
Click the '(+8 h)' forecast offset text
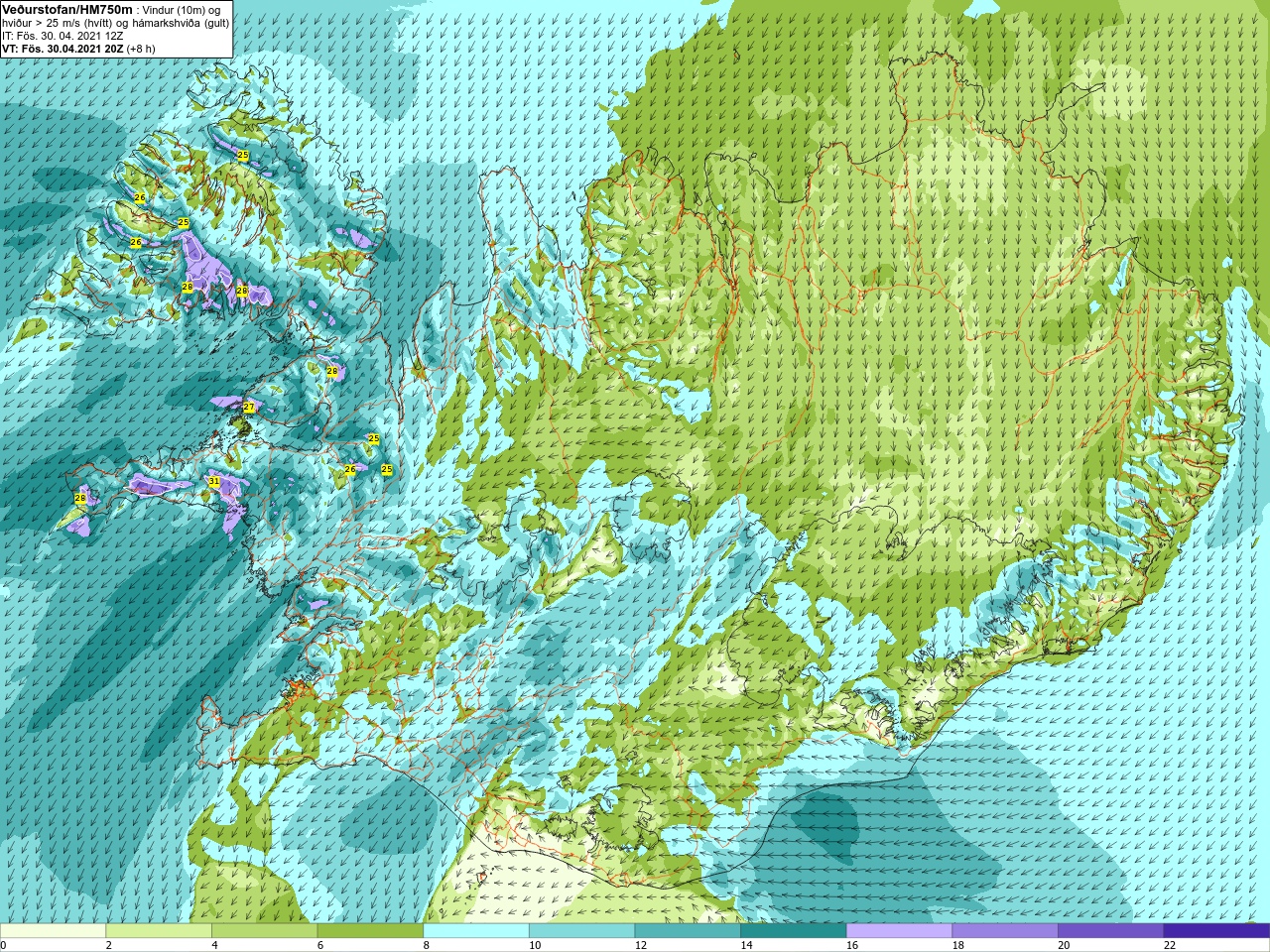pyautogui.click(x=141, y=48)
